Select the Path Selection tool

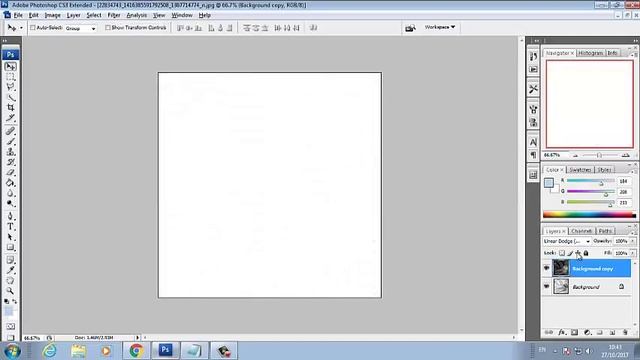pyautogui.click(x=11, y=237)
